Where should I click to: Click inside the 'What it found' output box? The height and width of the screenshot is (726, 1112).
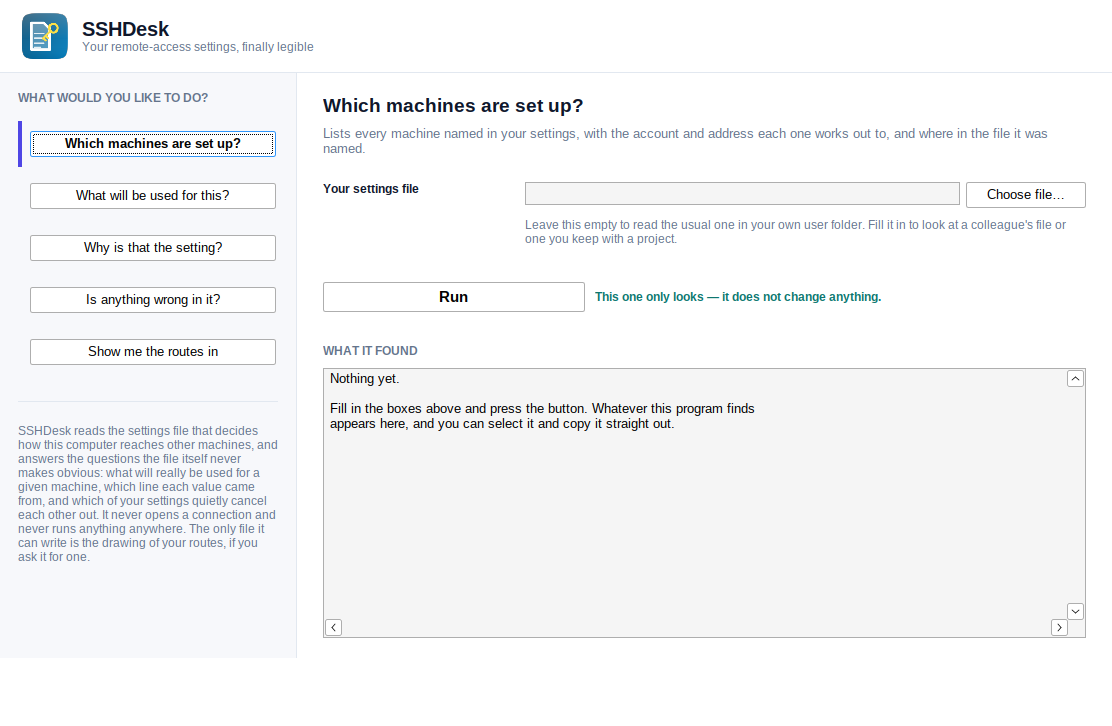(704, 503)
